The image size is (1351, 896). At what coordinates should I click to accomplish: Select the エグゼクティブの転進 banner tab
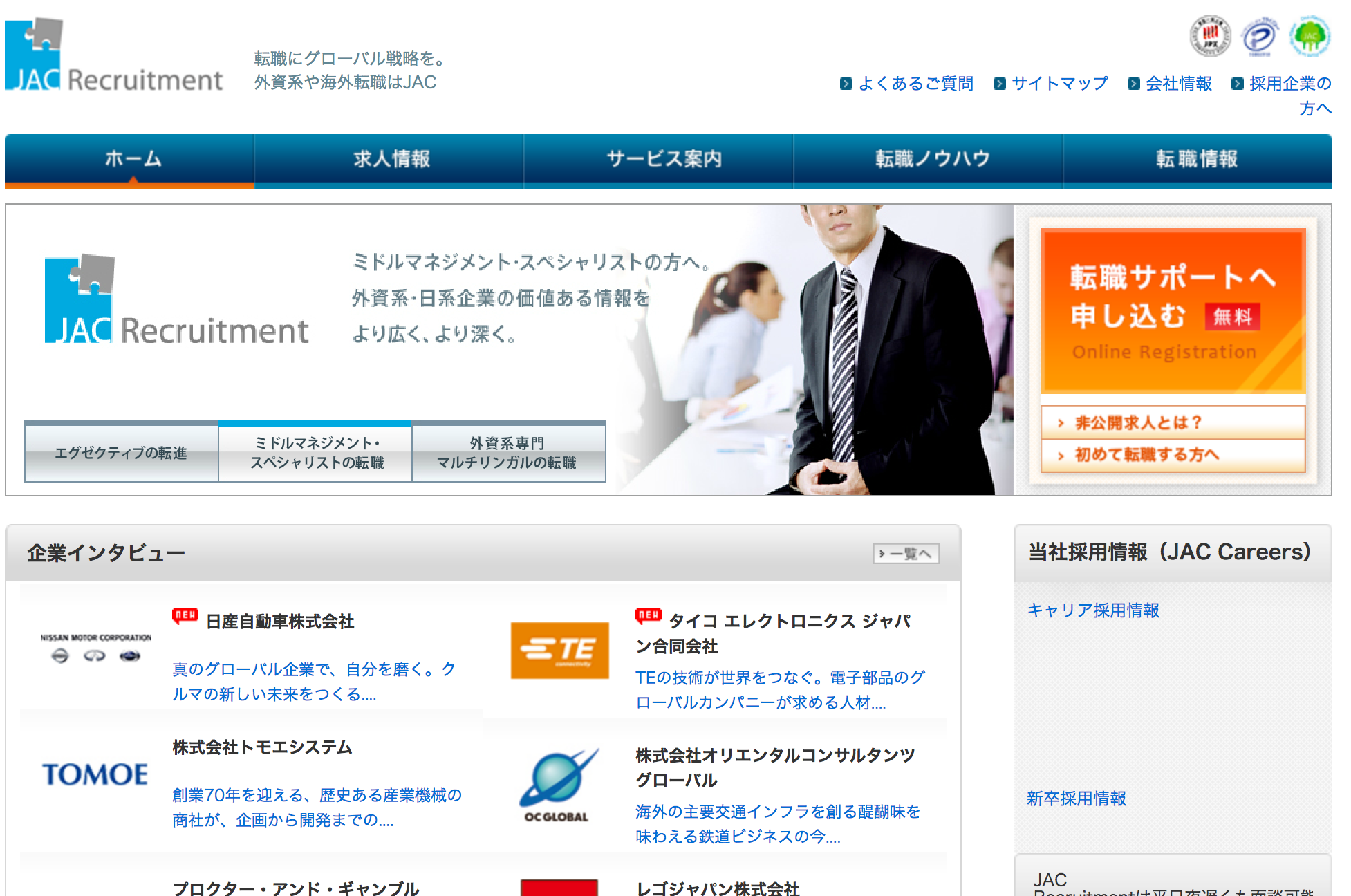tap(121, 453)
